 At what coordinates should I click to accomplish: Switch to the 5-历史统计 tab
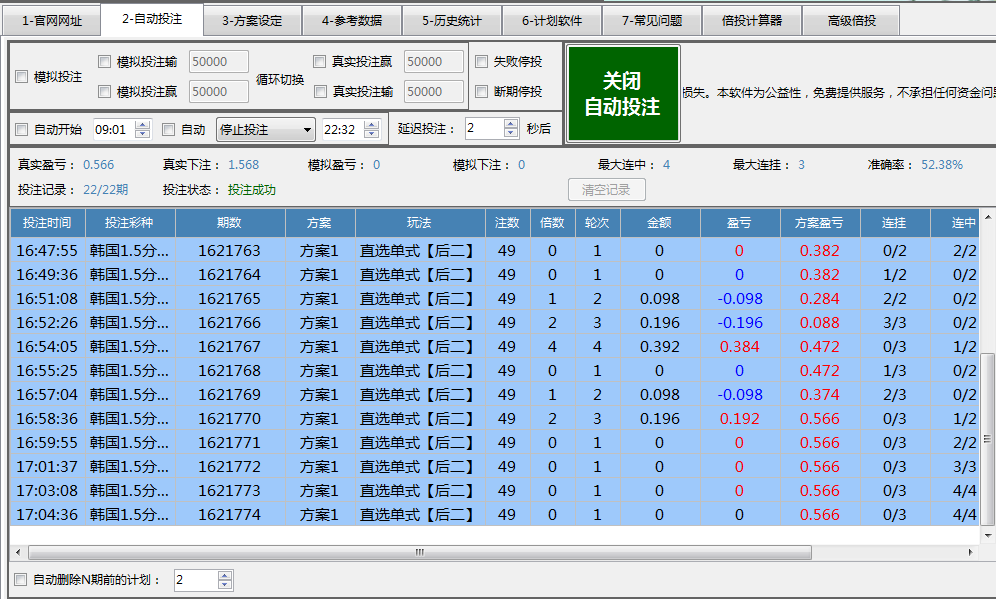tap(451, 19)
